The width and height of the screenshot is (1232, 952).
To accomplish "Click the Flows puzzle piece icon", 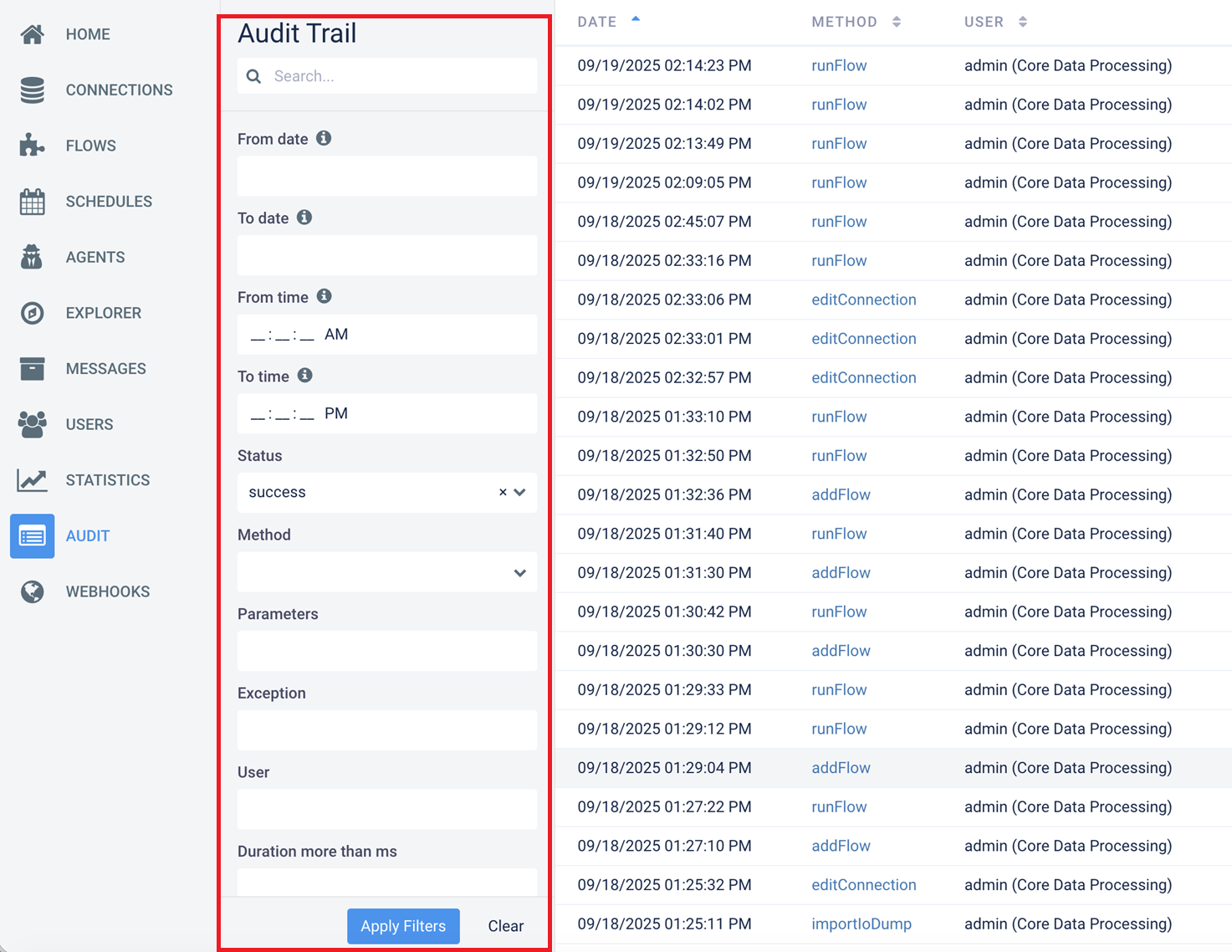I will click(32, 146).
